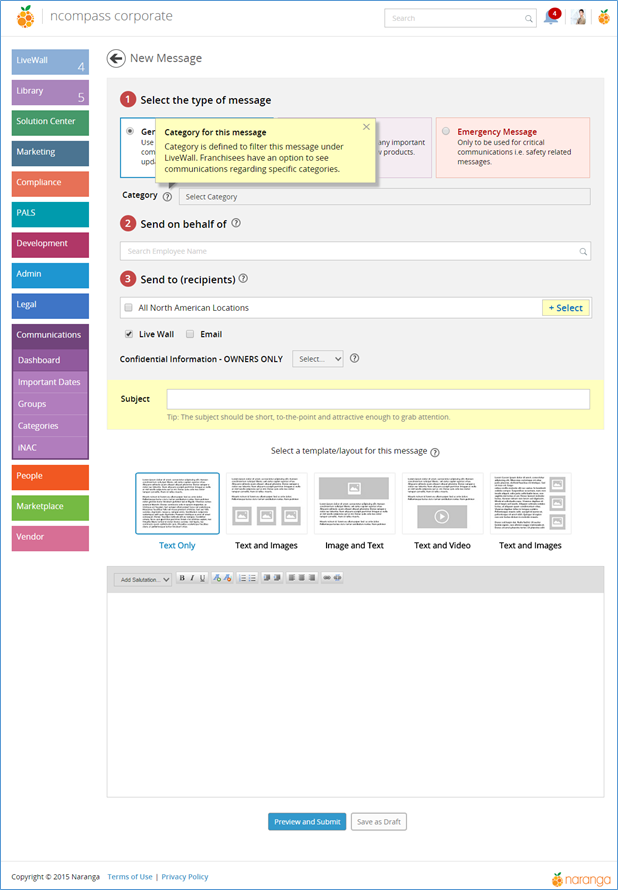This screenshot has height=890, width=618.
Task: Open the PALS section
Action: 50,215
